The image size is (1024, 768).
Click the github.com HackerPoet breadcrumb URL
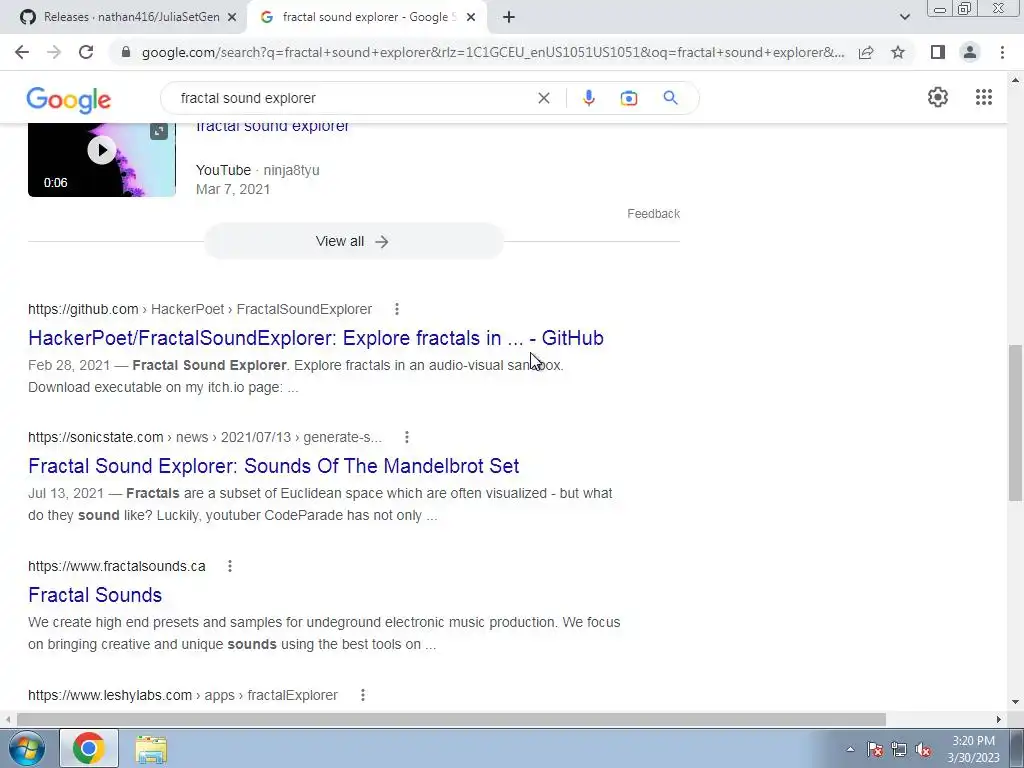[x=200, y=309]
